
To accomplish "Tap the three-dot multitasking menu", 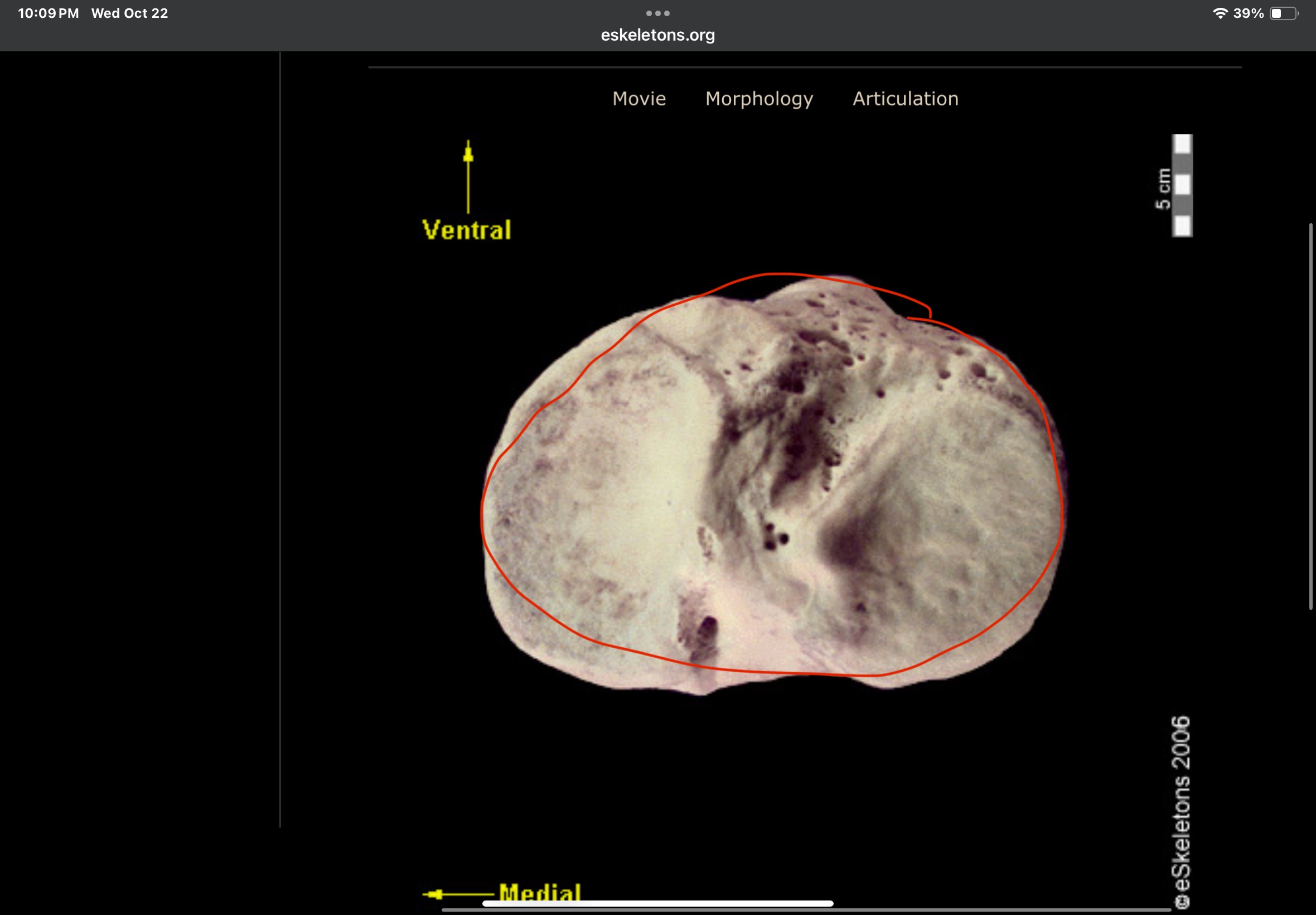I will tap(657, 13).
